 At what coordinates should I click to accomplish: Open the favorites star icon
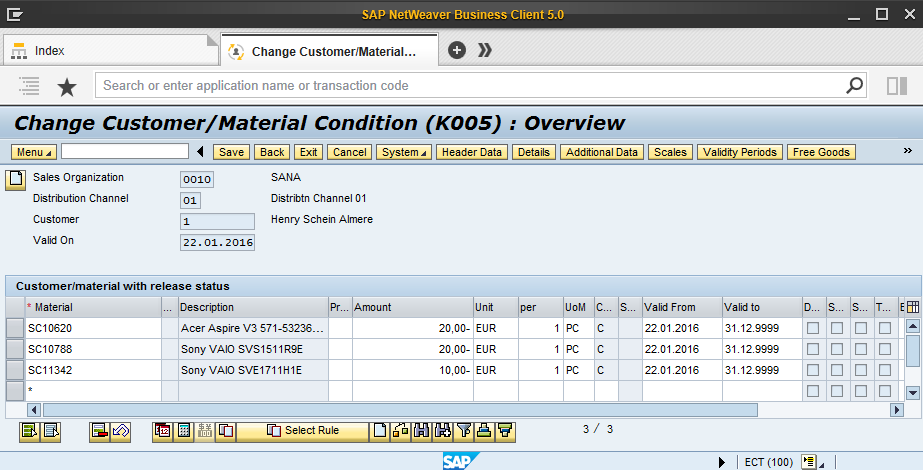click(x=67, y=87)
